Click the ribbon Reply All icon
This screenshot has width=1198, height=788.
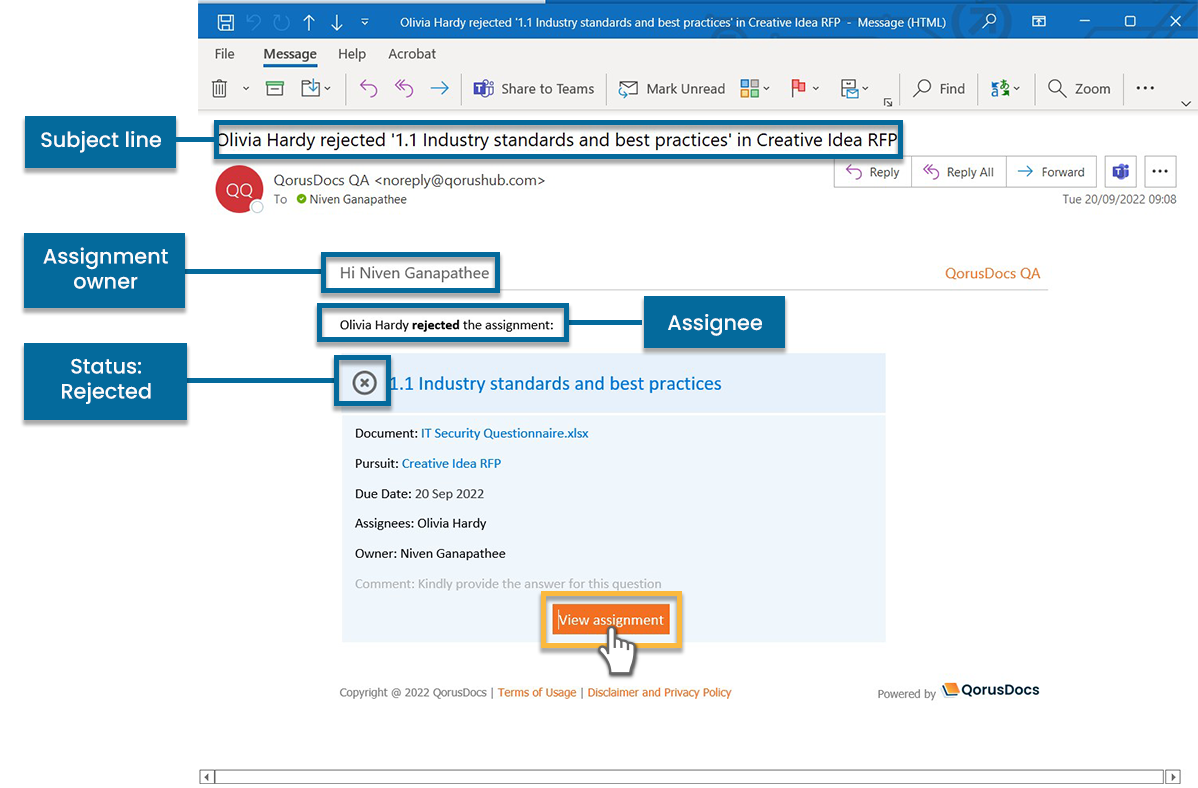coord(403,89)
